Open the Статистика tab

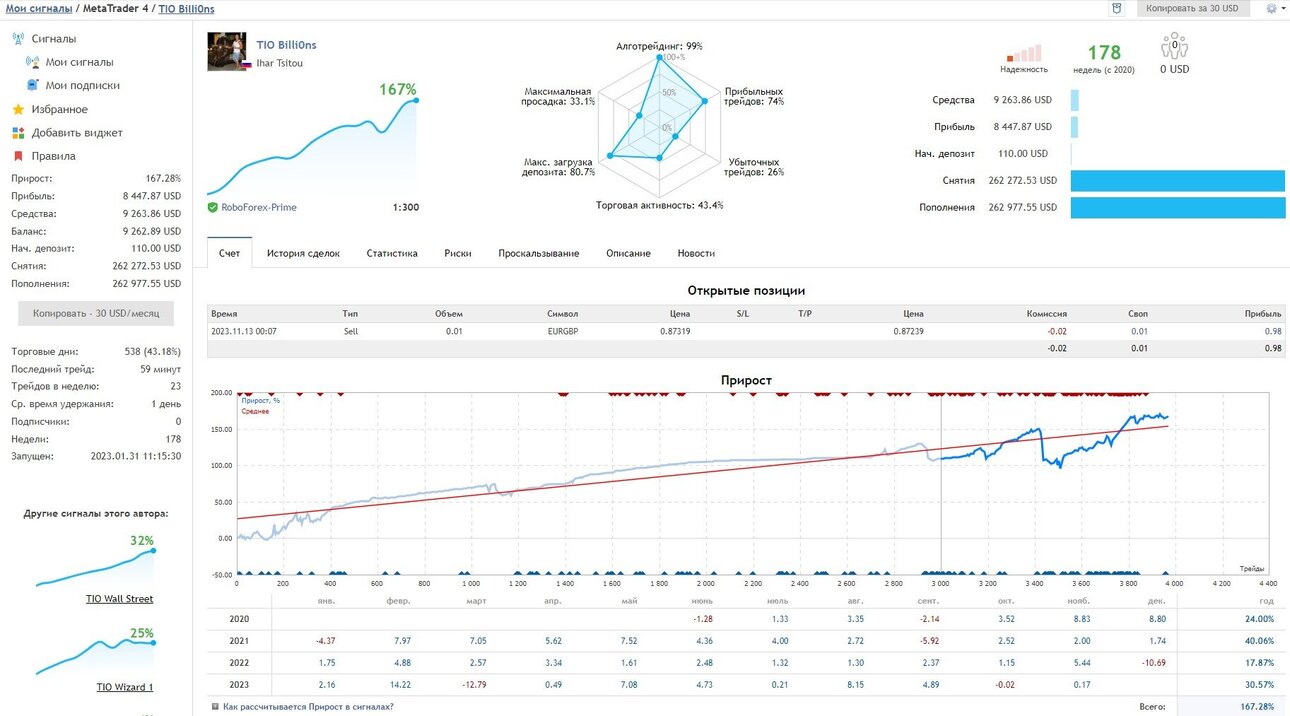coord(392,253)
